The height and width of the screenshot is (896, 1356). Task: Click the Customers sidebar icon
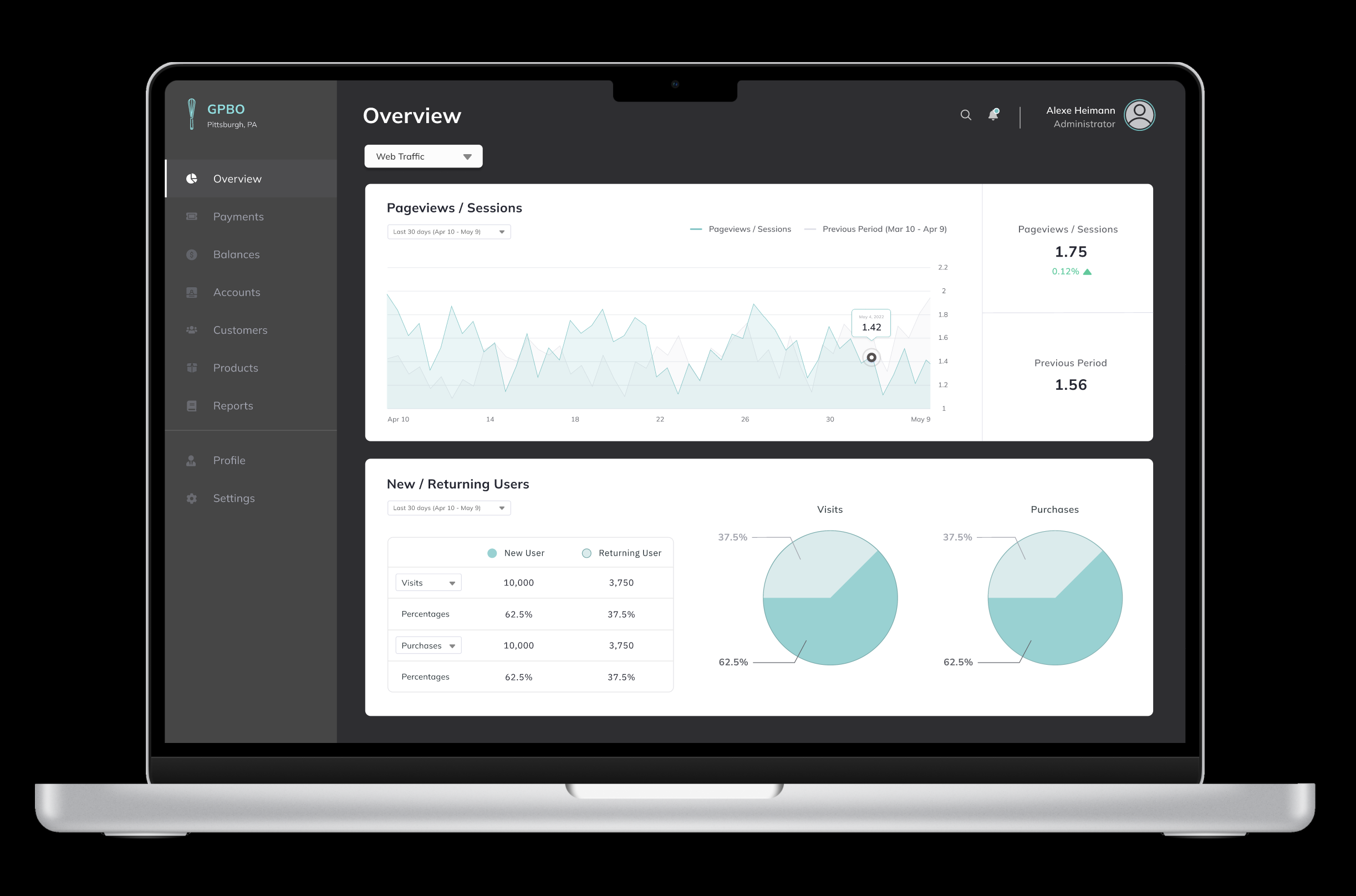pyautogui.click(x=192, y=329)
